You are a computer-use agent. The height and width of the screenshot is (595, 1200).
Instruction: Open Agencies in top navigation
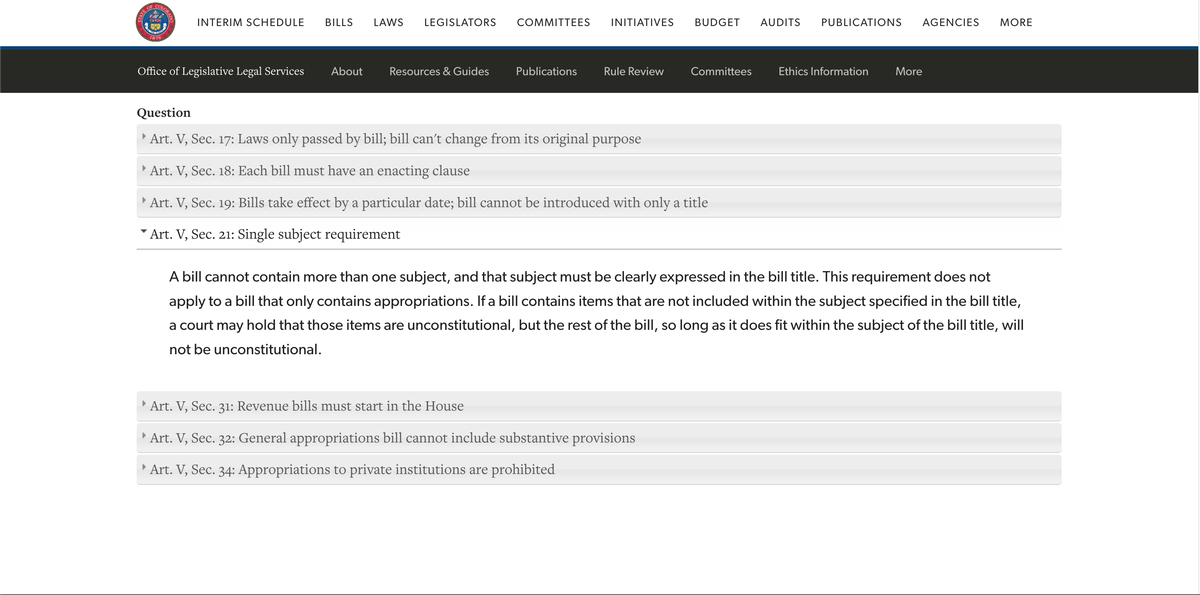tap(950, 22)
